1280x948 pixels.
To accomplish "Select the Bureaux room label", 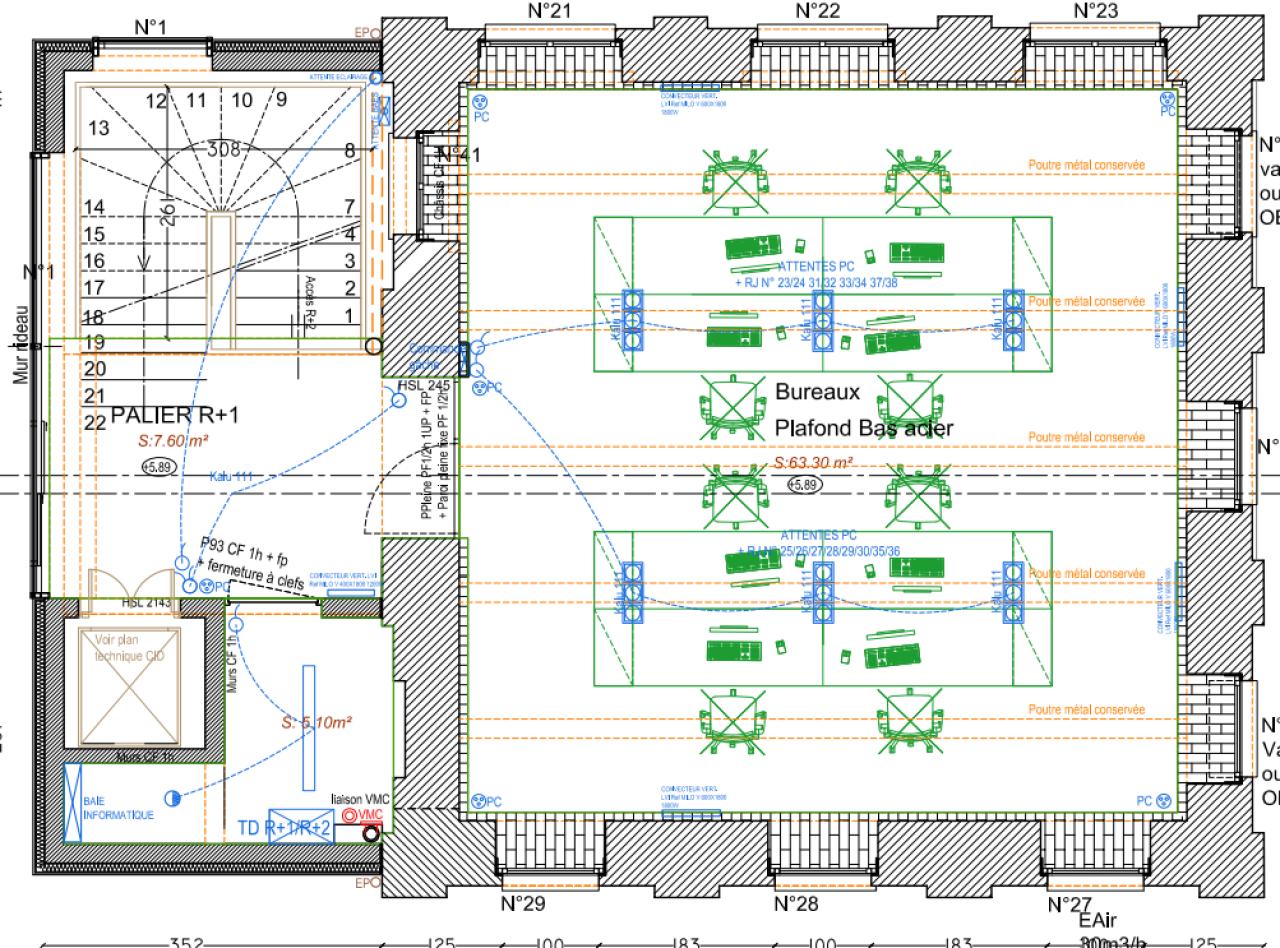I will point(817,393).
